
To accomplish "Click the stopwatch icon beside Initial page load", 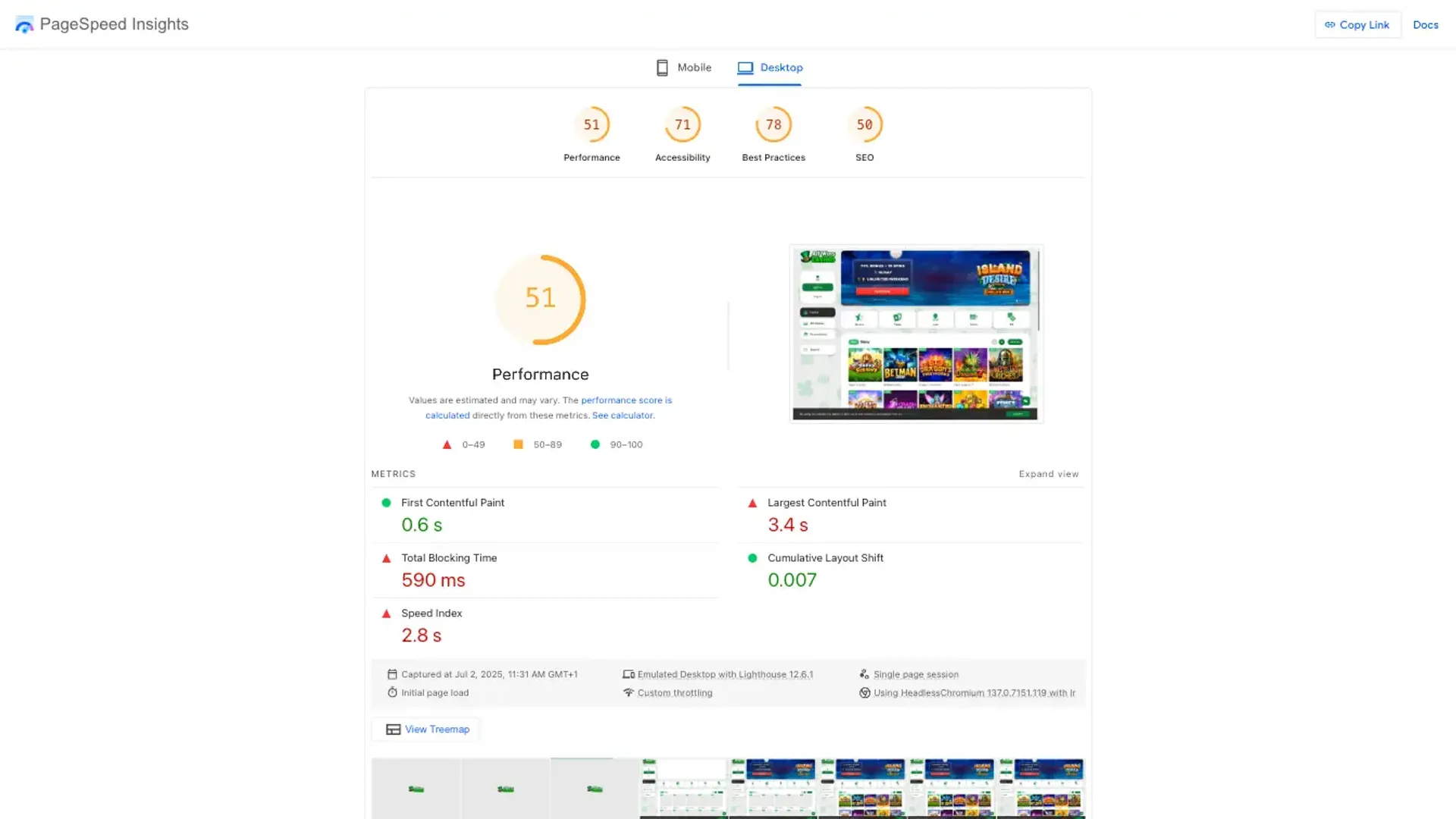I will tap(392, 692).
